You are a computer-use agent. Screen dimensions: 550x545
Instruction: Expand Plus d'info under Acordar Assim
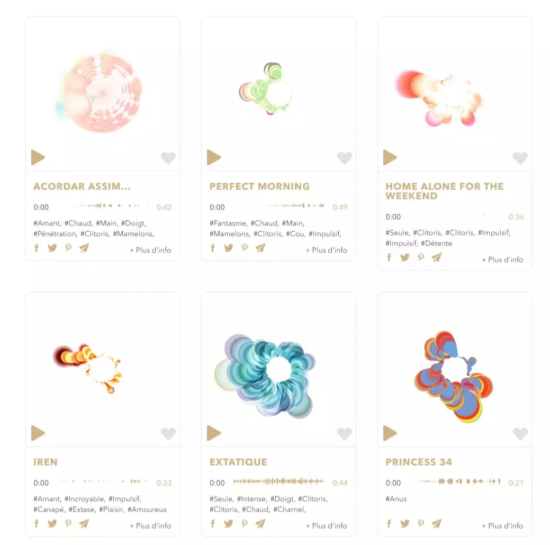click(150, 250)
